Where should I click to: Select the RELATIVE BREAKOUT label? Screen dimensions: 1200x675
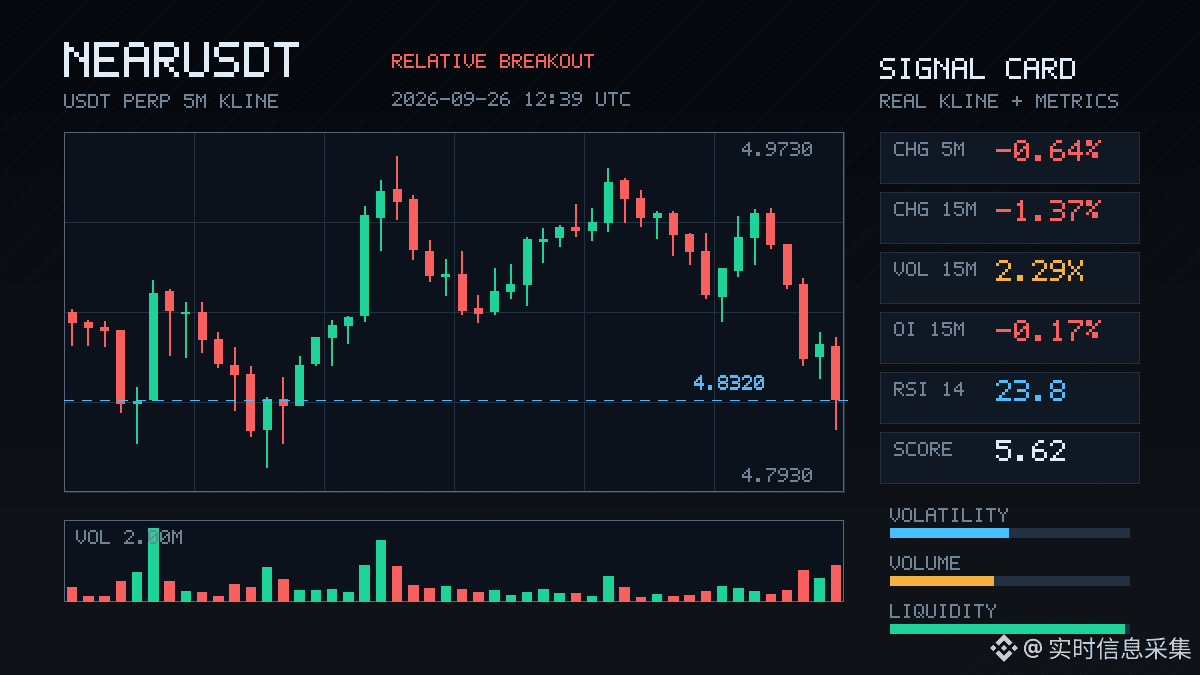click(x=492, y=61)
